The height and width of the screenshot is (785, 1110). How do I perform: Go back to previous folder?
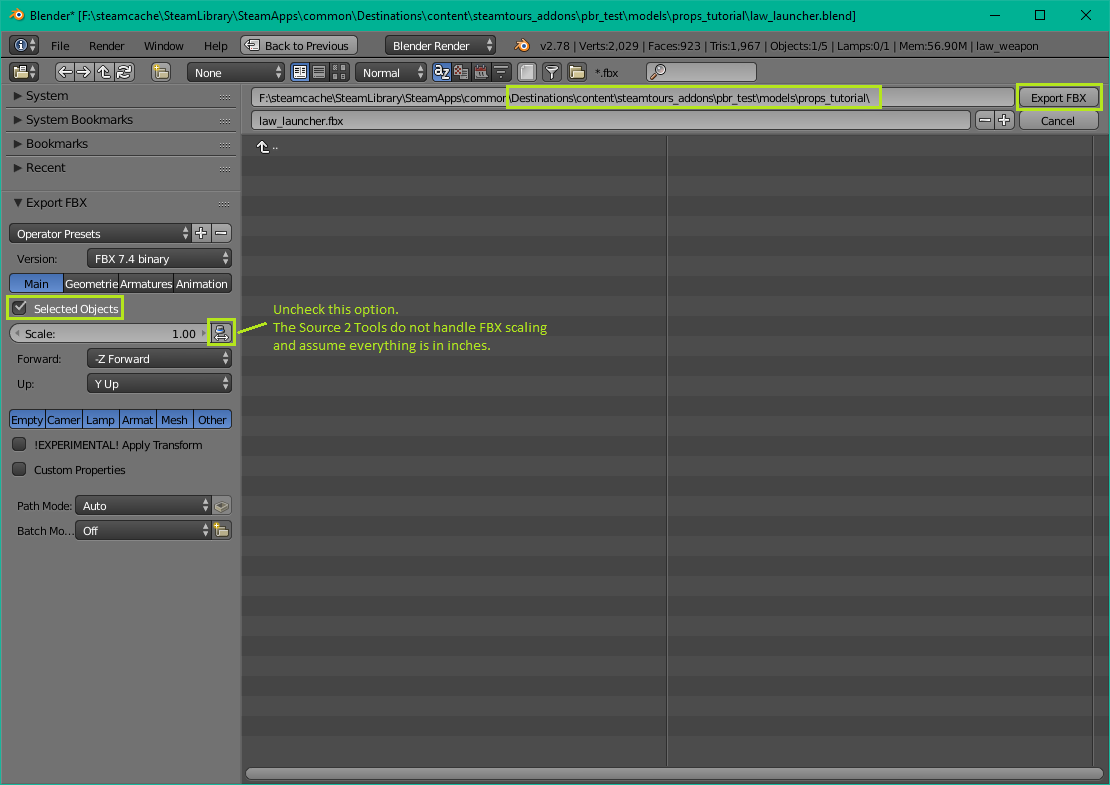tap(65, 72)
